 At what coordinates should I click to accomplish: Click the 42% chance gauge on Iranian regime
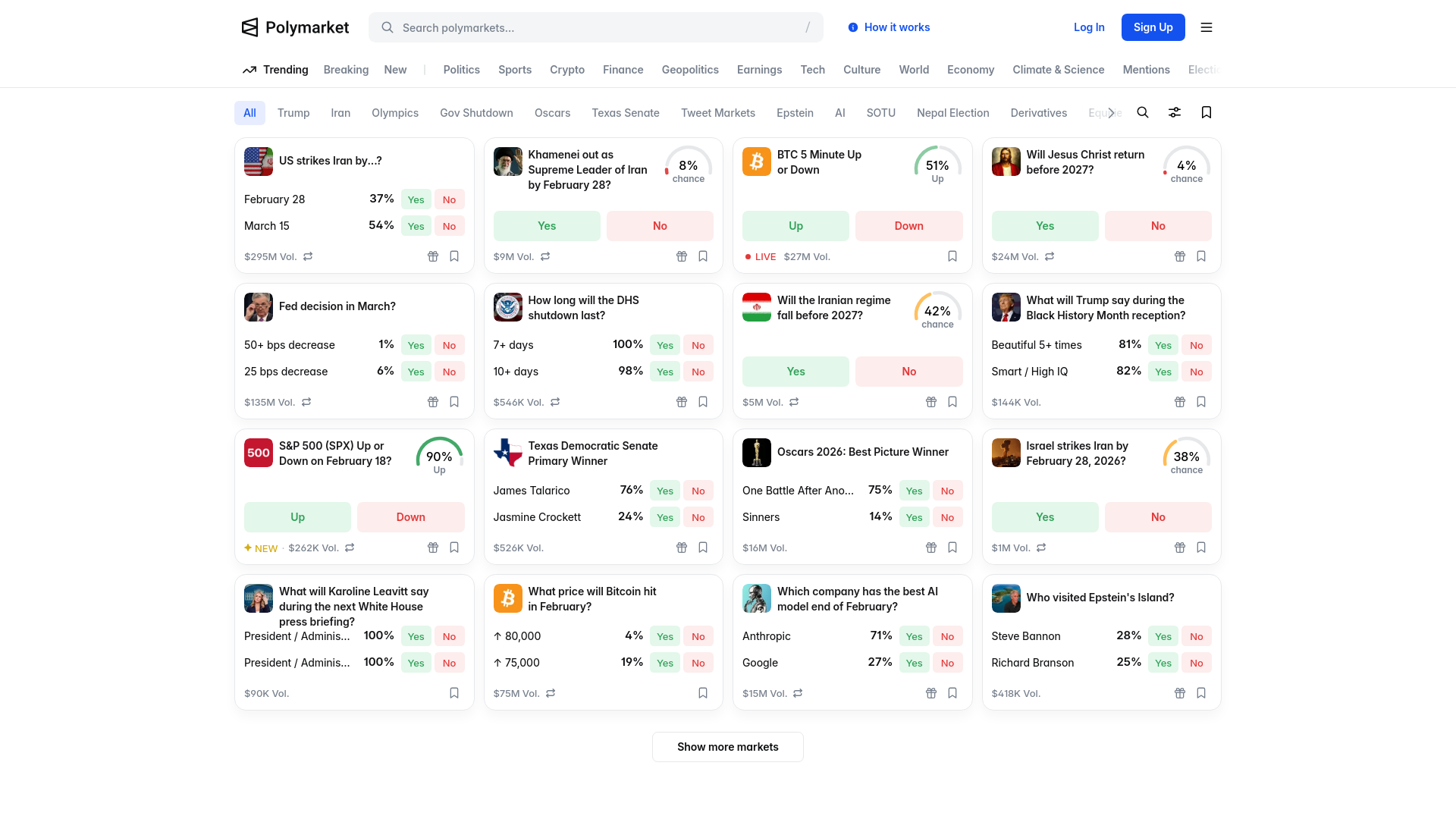click(937, 311)
